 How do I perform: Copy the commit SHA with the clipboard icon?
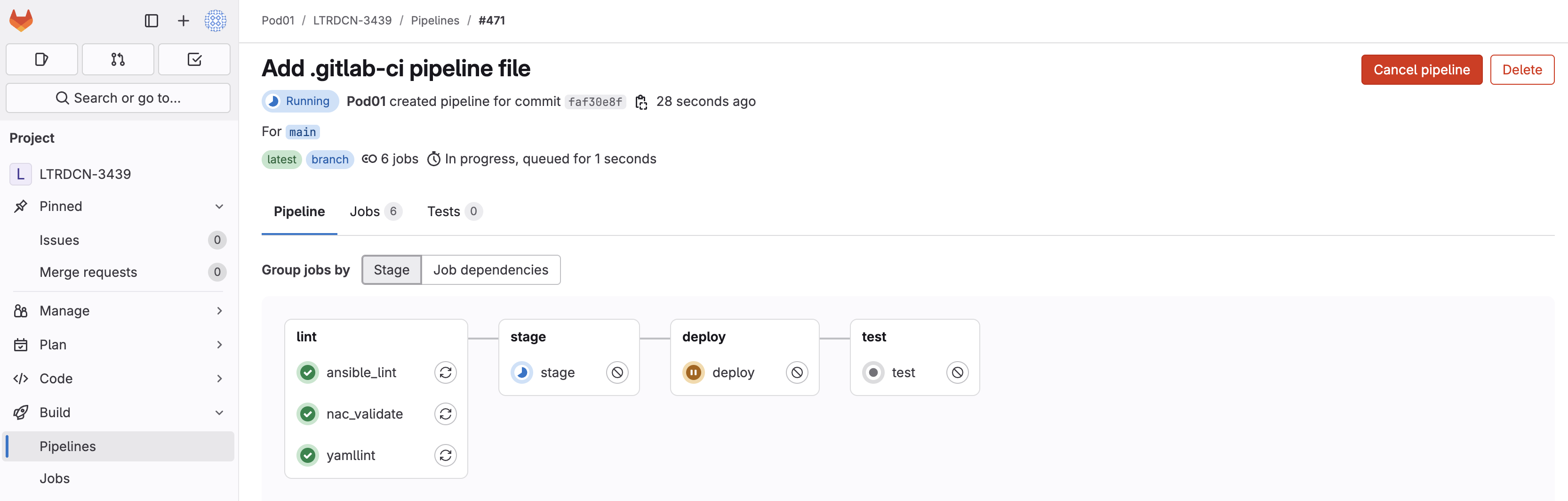[x=641, y=102]
